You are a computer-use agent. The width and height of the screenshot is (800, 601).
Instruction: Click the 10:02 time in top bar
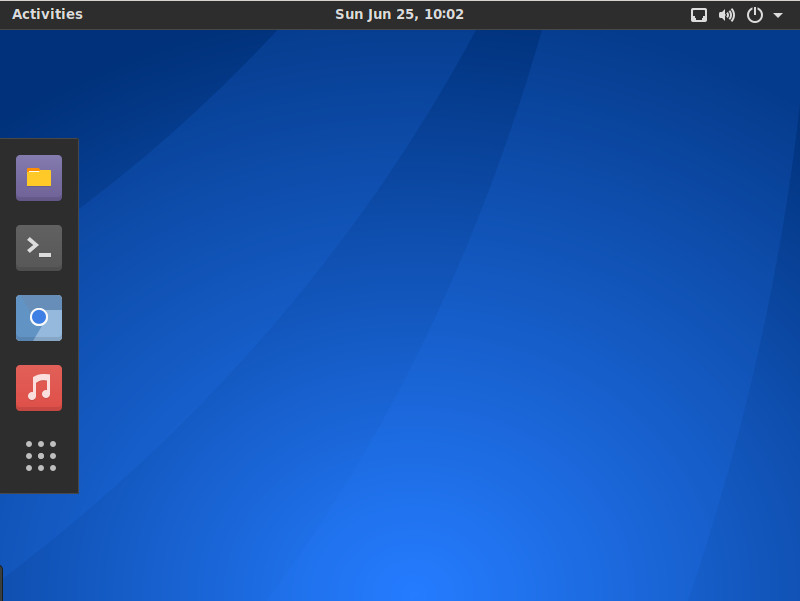[x=444, y=14]
